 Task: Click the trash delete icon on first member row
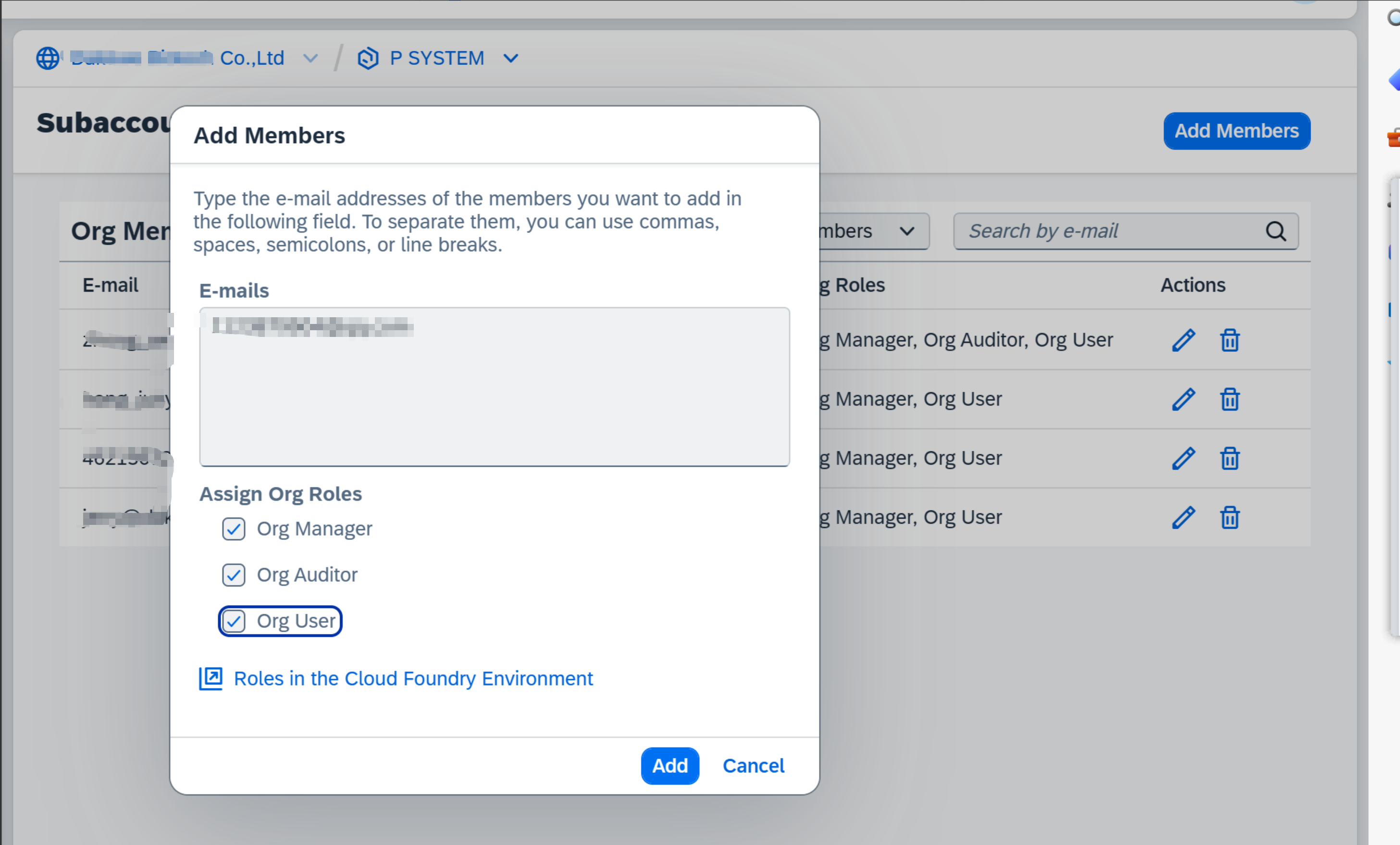[x=1230, y=339]
